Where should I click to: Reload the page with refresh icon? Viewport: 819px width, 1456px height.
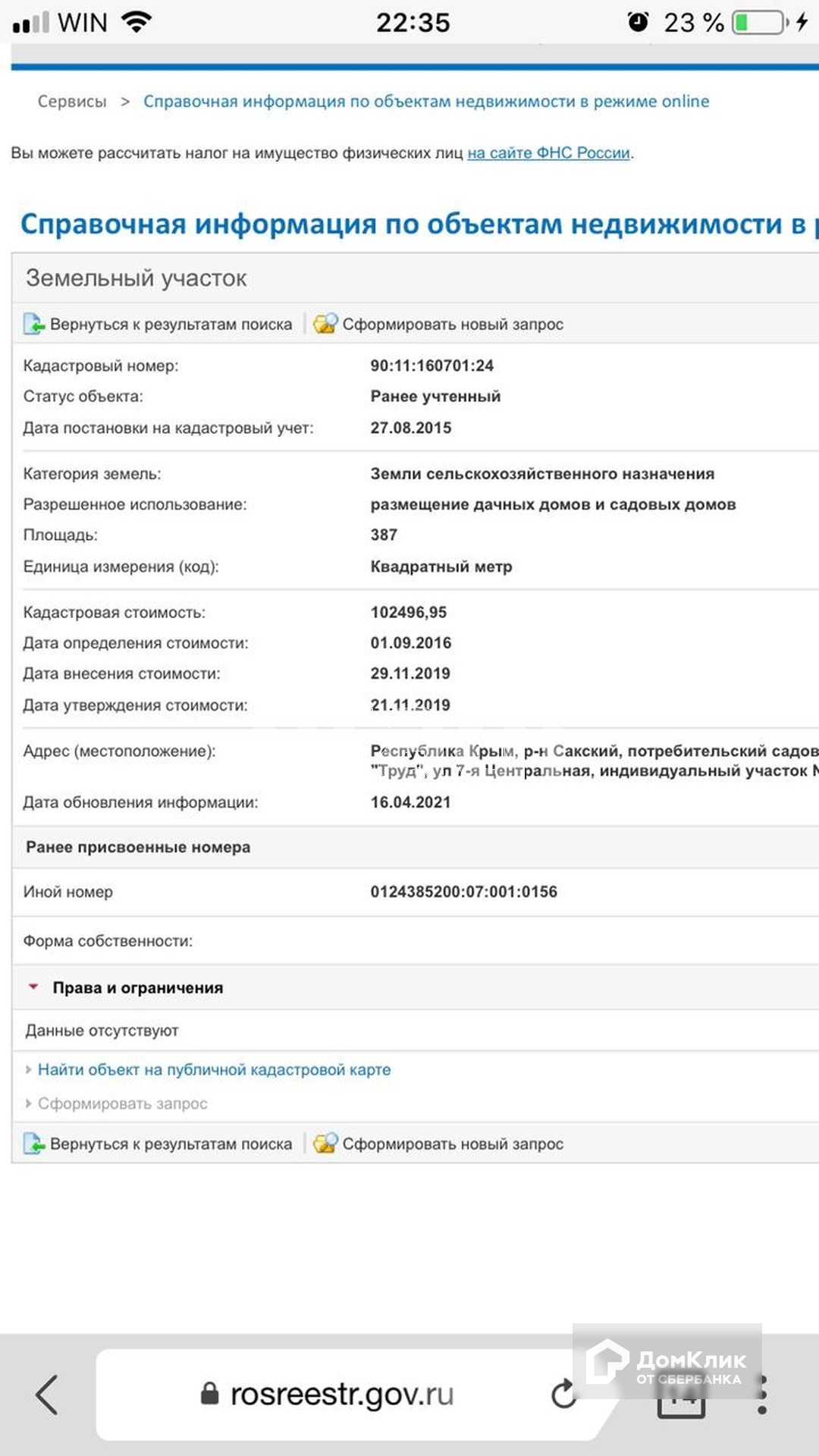tap(563, 1394)
